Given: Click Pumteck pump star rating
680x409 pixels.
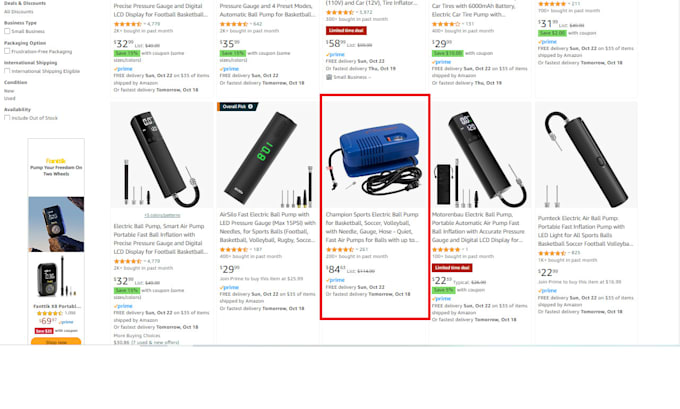Looking at the screenshot, I should click(x=552, y=253).
